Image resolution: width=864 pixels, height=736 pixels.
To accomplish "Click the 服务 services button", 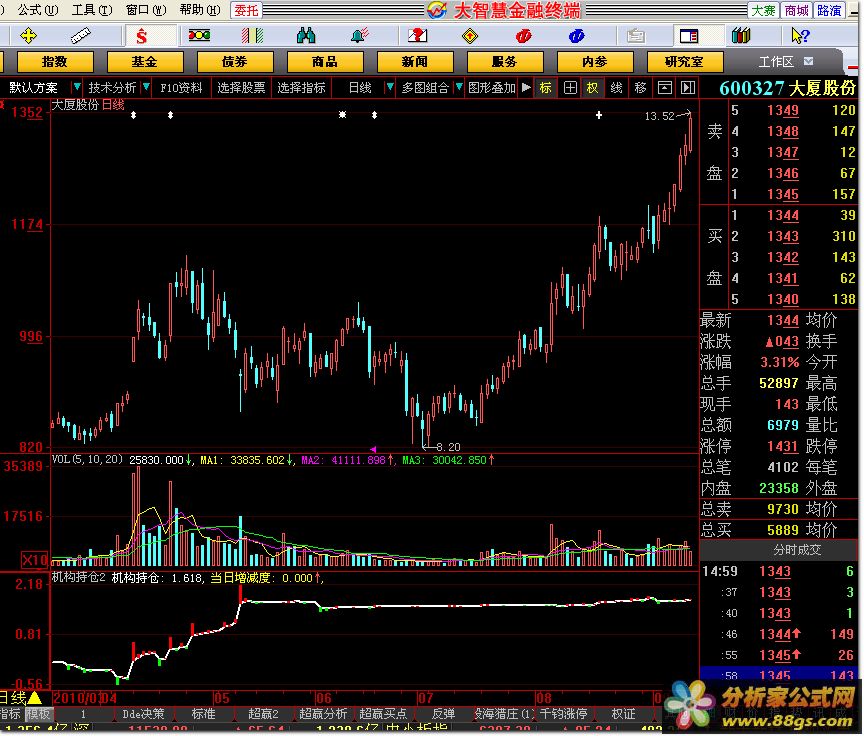I will 504,62.
